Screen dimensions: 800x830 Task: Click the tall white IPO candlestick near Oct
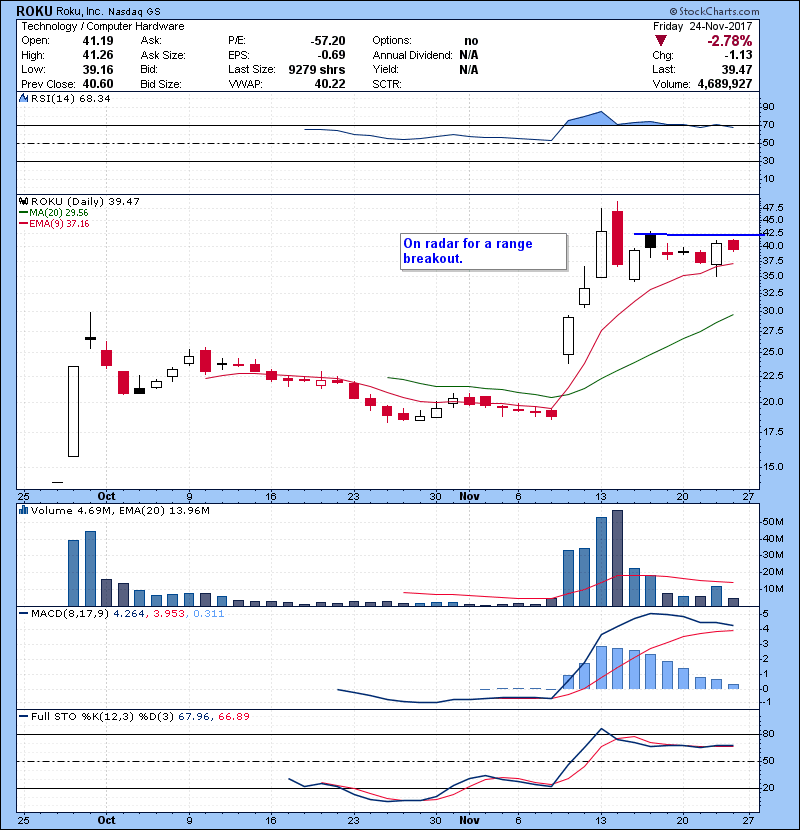click(x=74, y=411)
